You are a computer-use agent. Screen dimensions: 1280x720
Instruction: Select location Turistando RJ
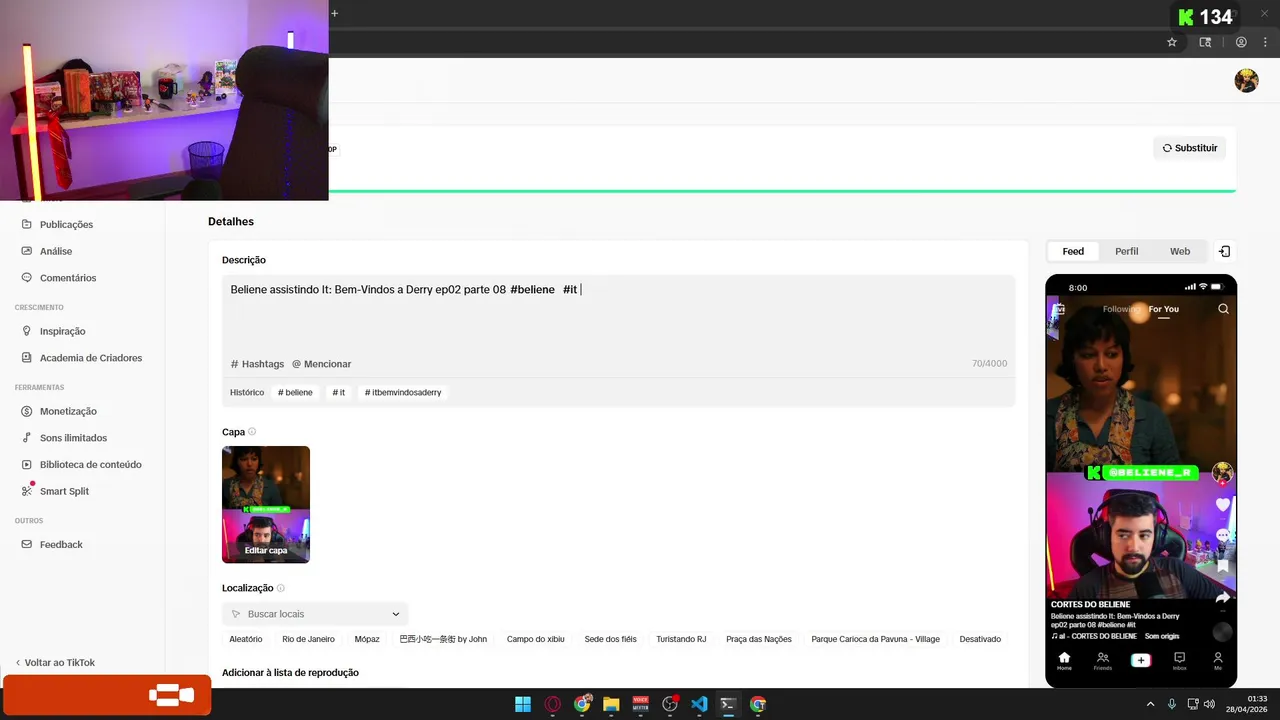coord(681,639)
